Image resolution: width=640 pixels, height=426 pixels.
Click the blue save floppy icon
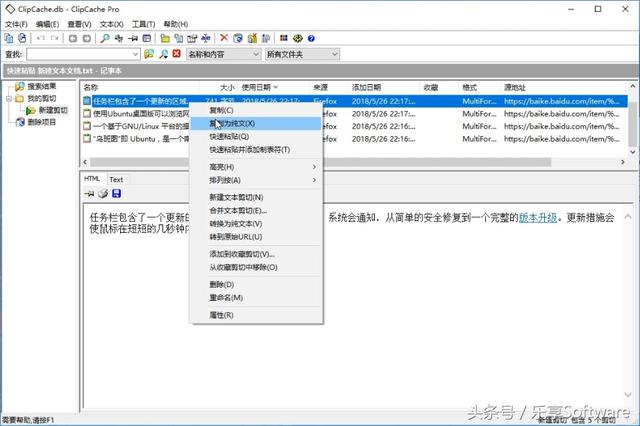point(116,193)
